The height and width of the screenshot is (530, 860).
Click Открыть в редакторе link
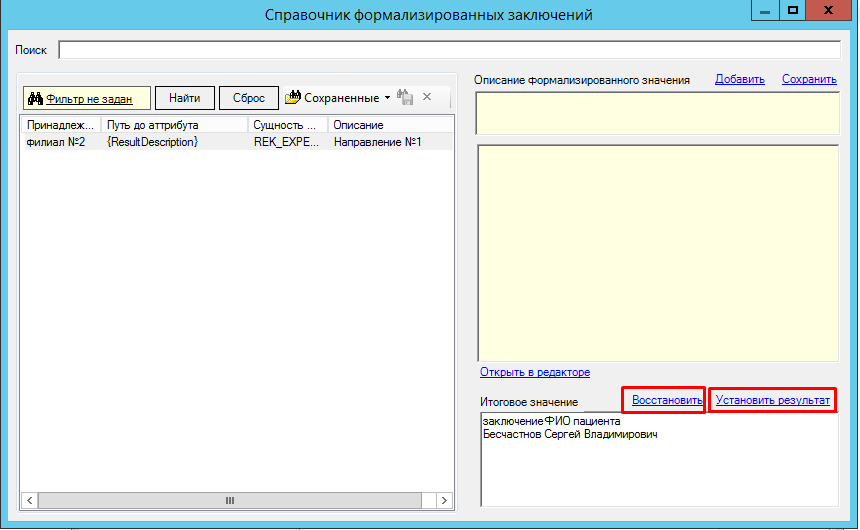[x=535, y=372]
